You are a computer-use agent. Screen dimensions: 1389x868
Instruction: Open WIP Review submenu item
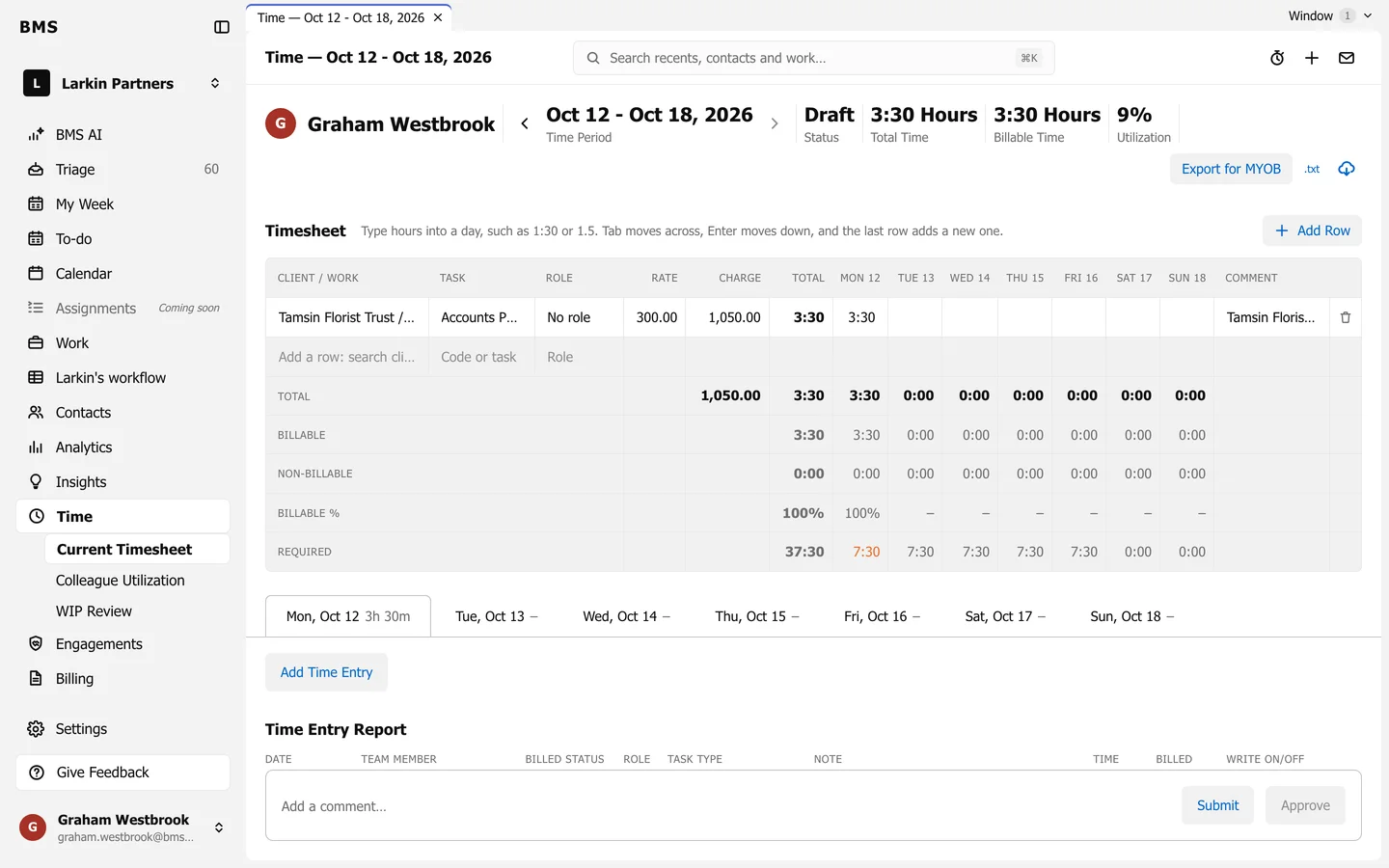coord(137,611)
